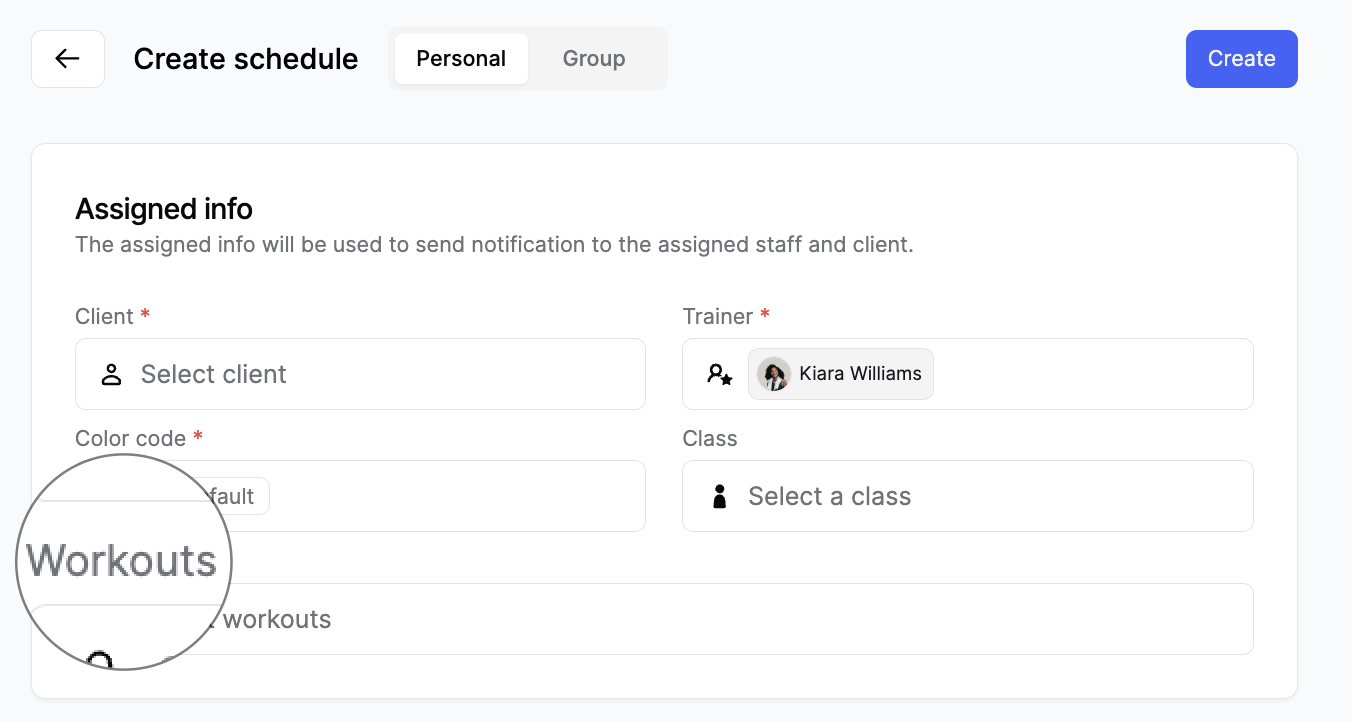Click the workouts selection input field

coord(700,619)
